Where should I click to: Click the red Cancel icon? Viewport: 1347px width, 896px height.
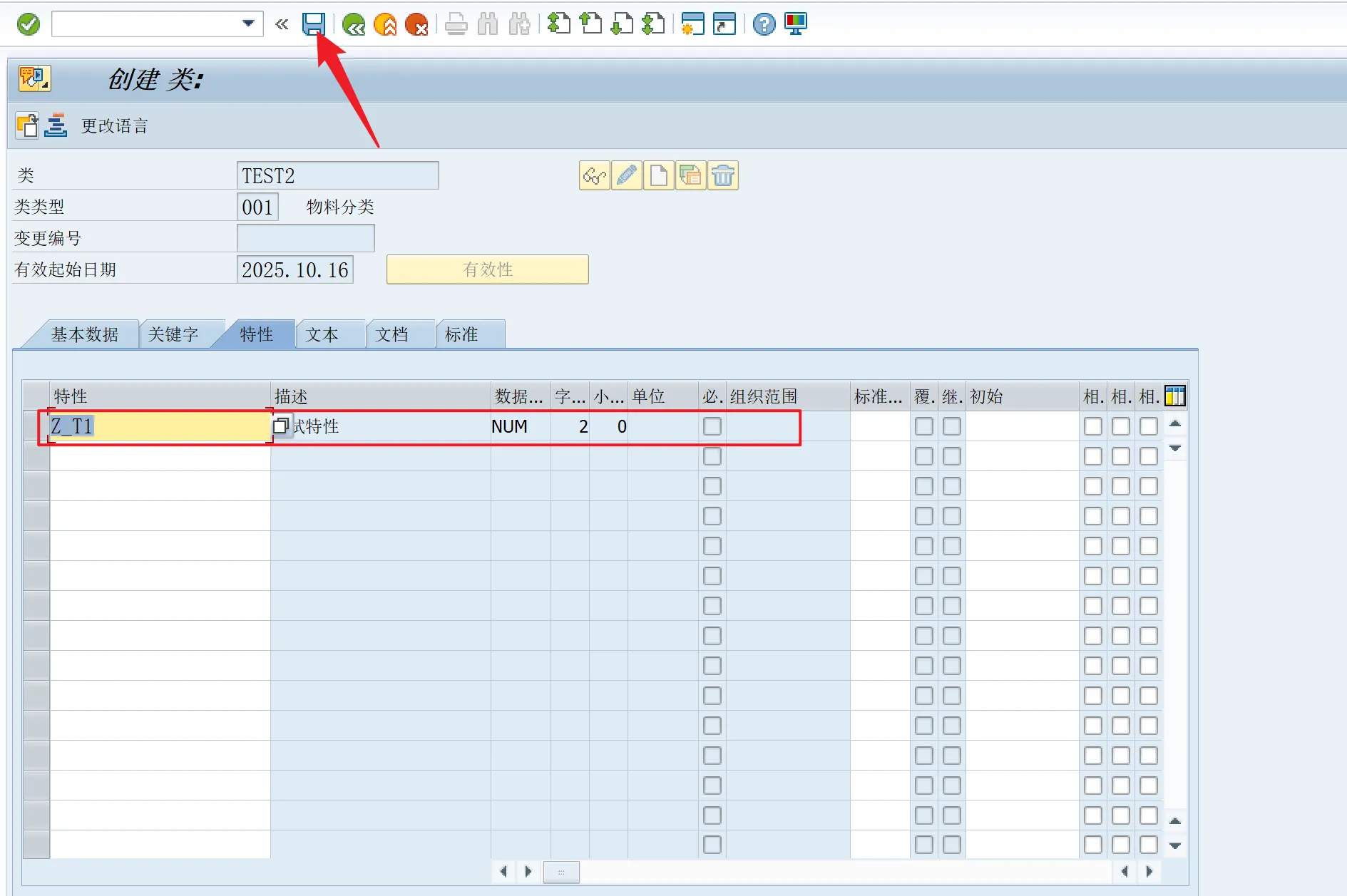coord(416,25)
